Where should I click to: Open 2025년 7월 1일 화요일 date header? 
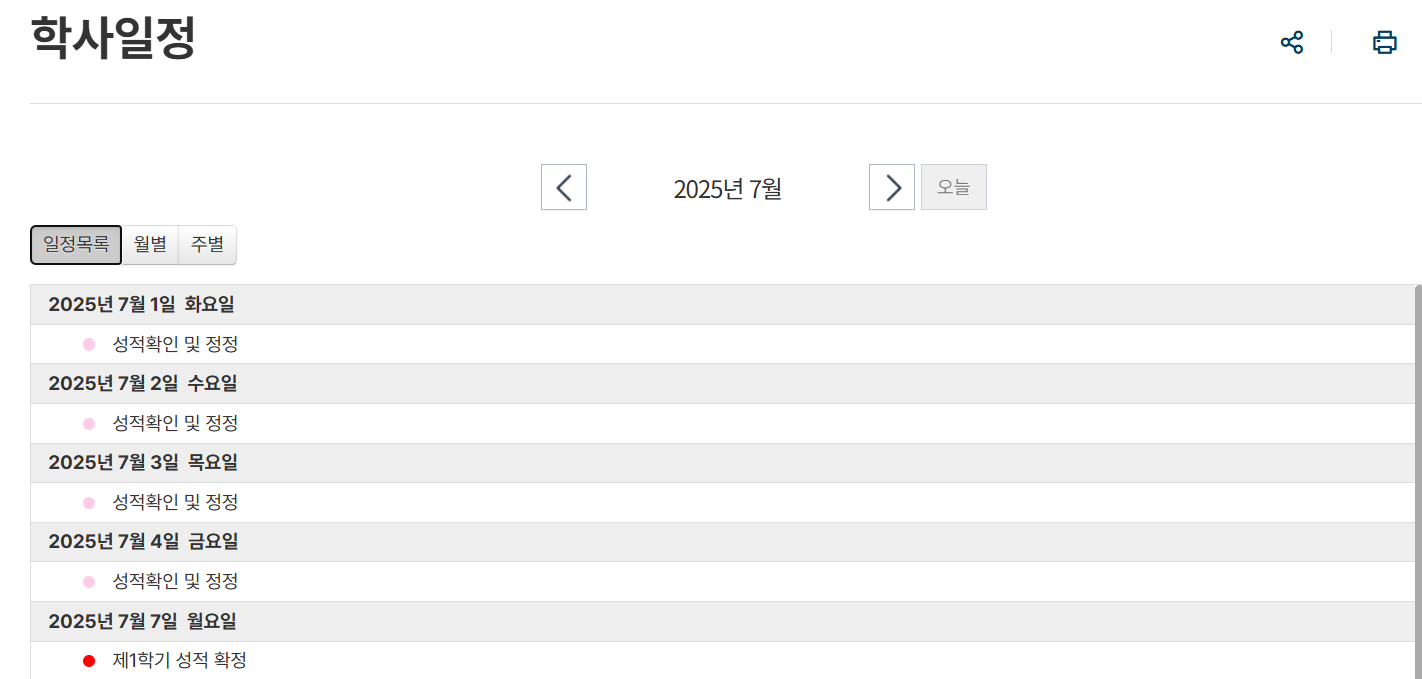[141, 304]
